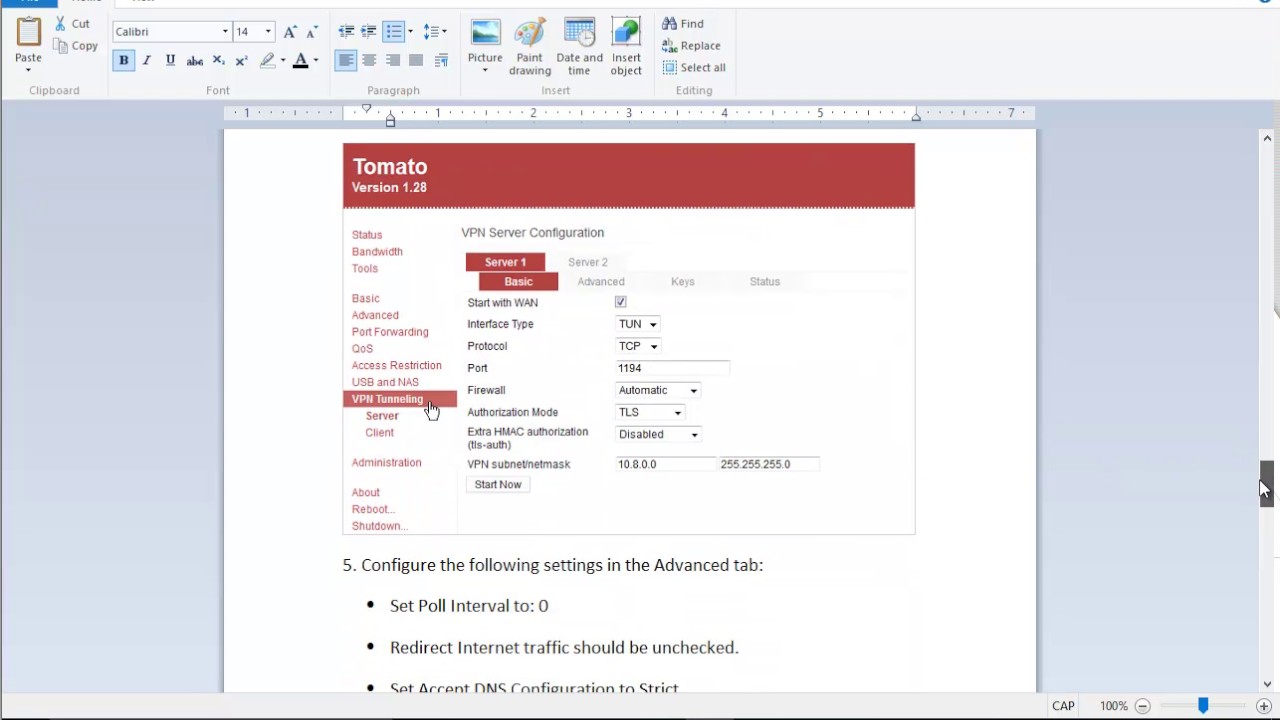Toggle underline formatting
Image resolution: width=1280 pixels, height=720 pixels.
click(x=170, y=60)
